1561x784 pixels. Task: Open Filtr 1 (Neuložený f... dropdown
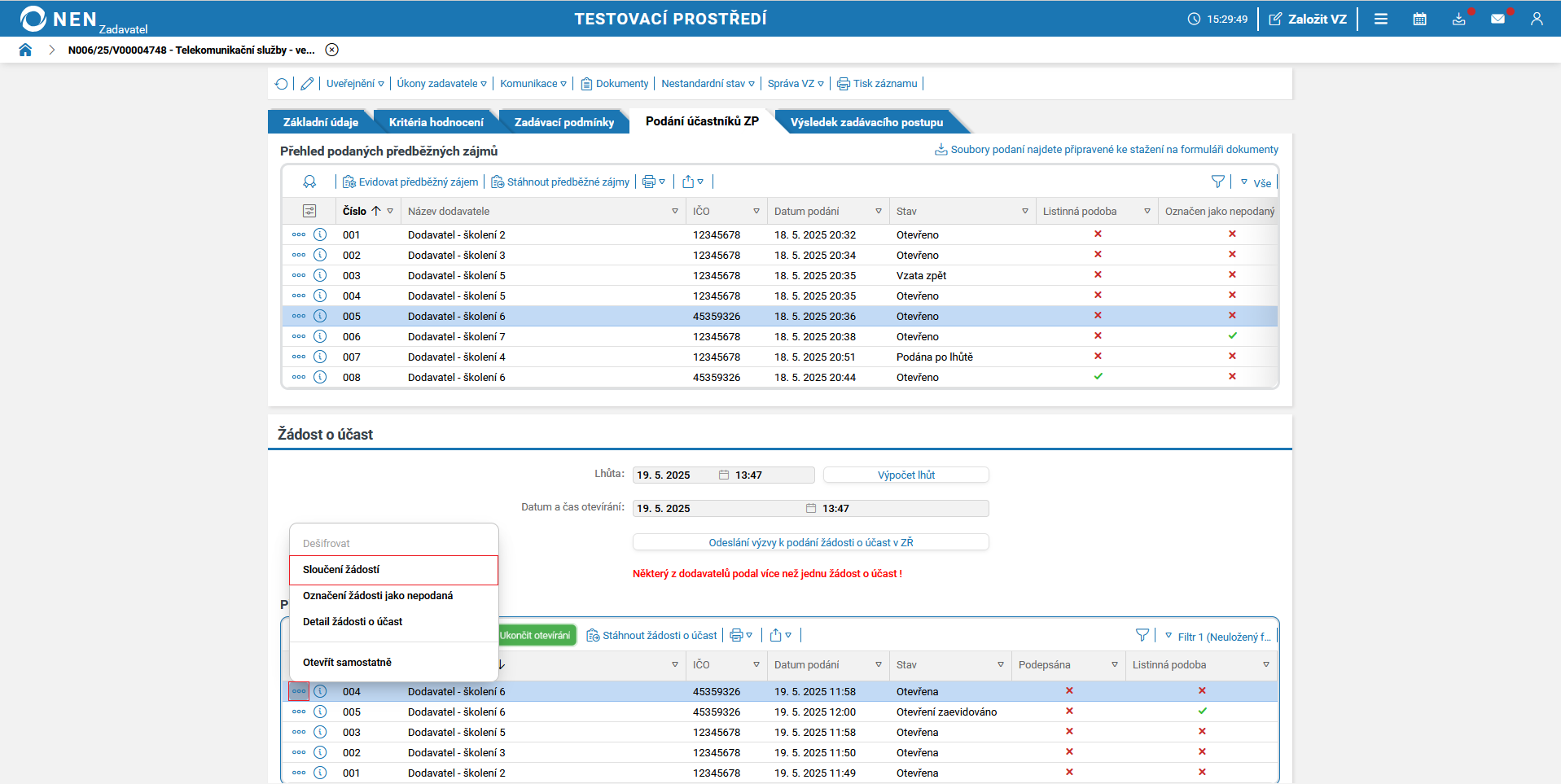1218,637
